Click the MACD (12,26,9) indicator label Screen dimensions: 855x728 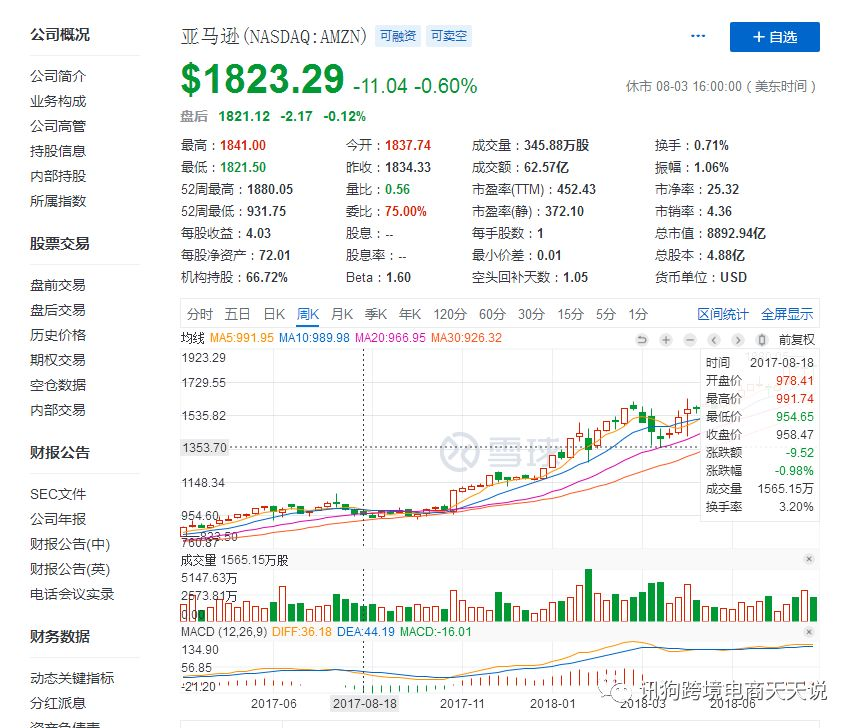tap(224, 631)
